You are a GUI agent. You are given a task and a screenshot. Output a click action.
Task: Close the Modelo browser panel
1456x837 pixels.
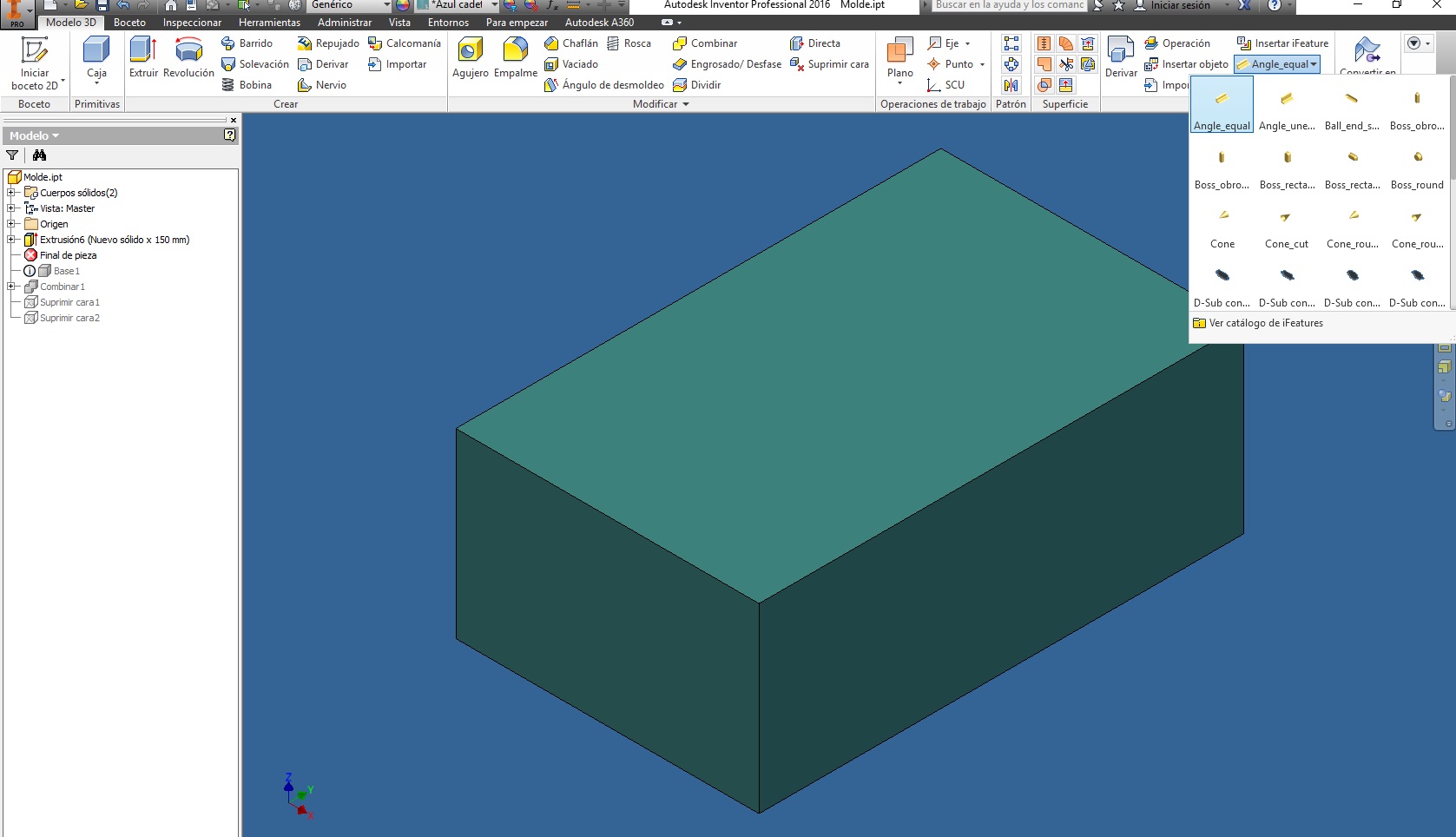(233, 121)
